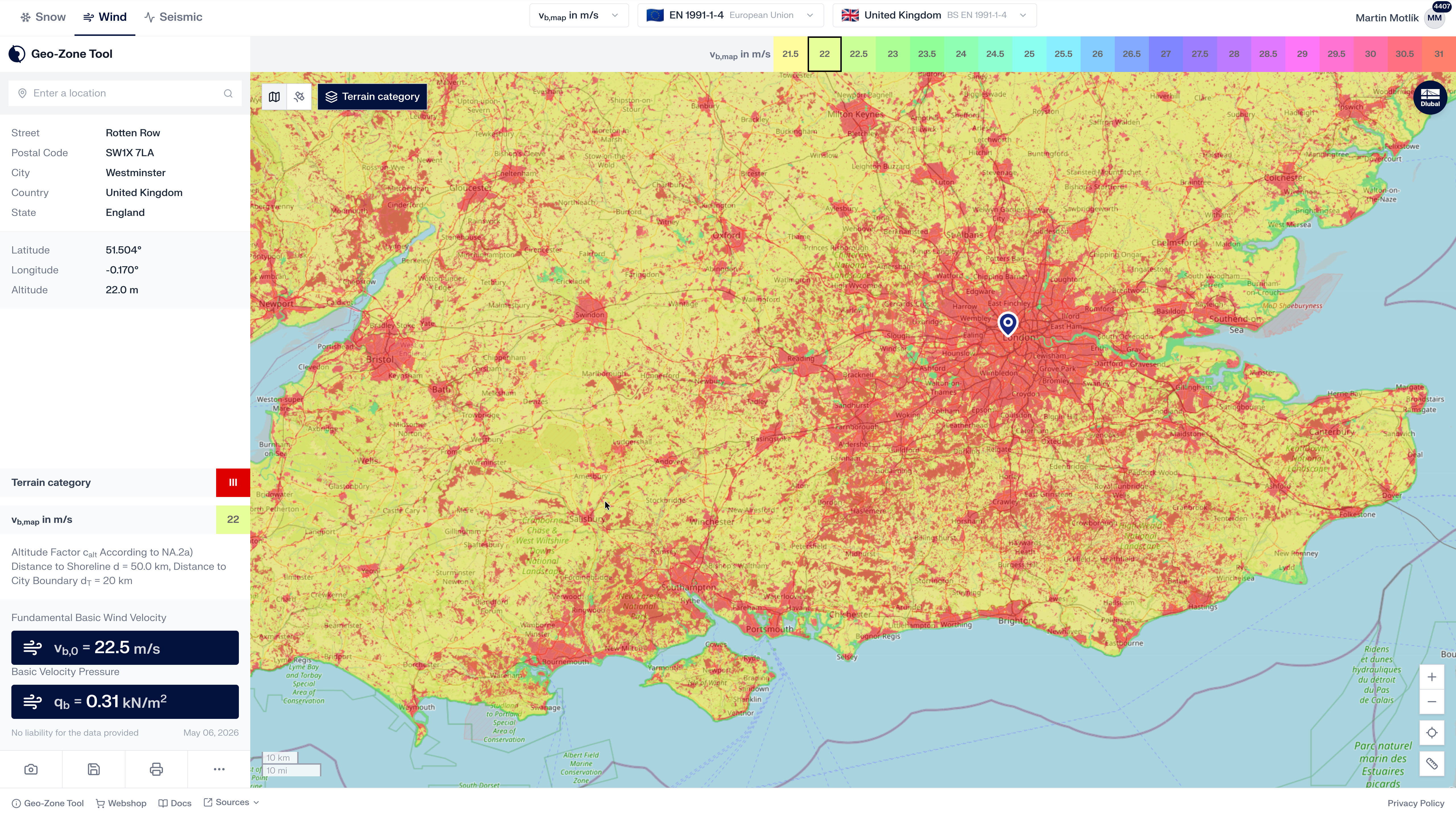Click the print icon
Screen dimensions: 1456x819
(x=157, y=769)
